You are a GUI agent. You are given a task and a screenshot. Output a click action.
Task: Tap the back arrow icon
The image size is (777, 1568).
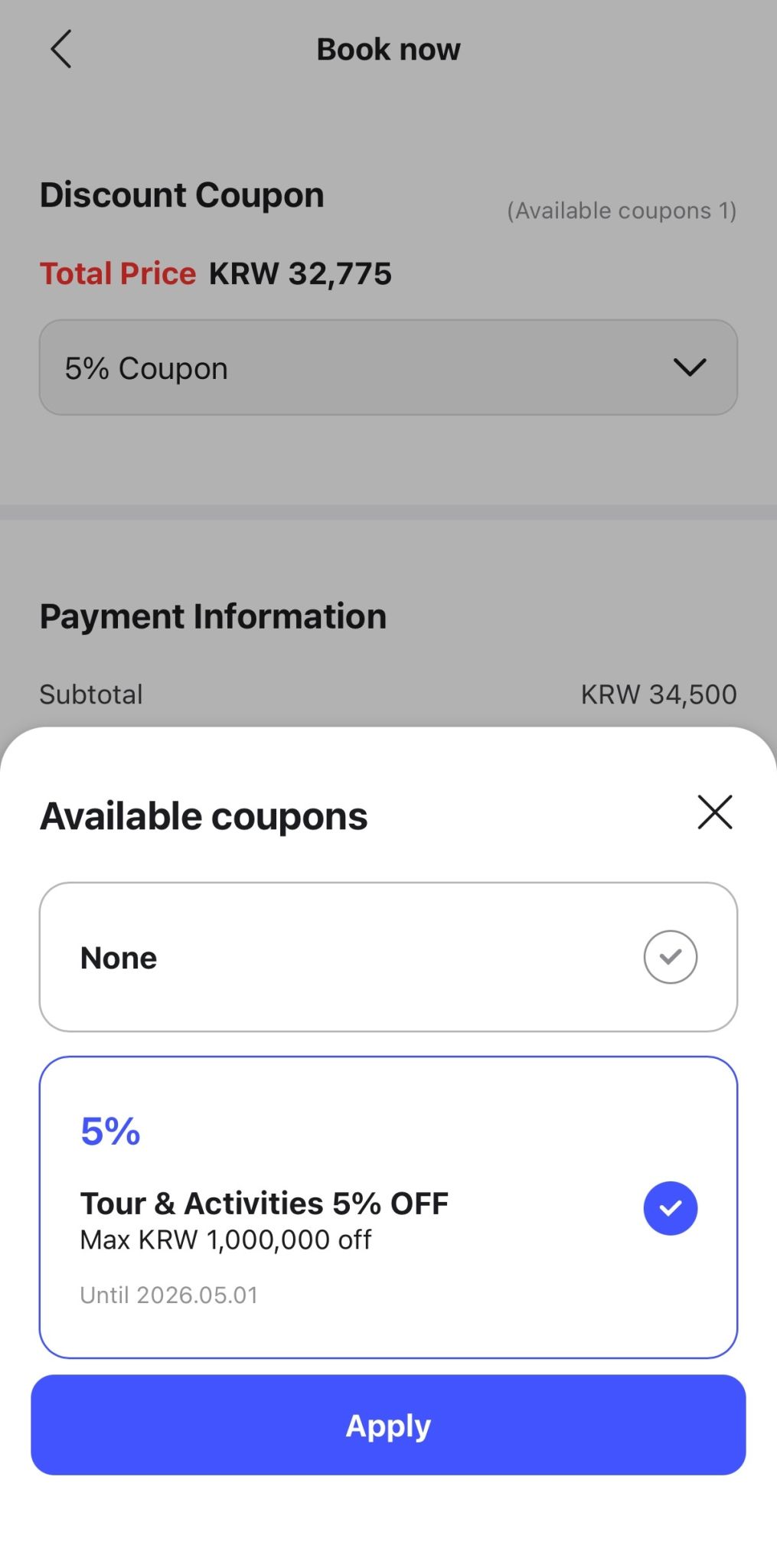click(61, 50)
